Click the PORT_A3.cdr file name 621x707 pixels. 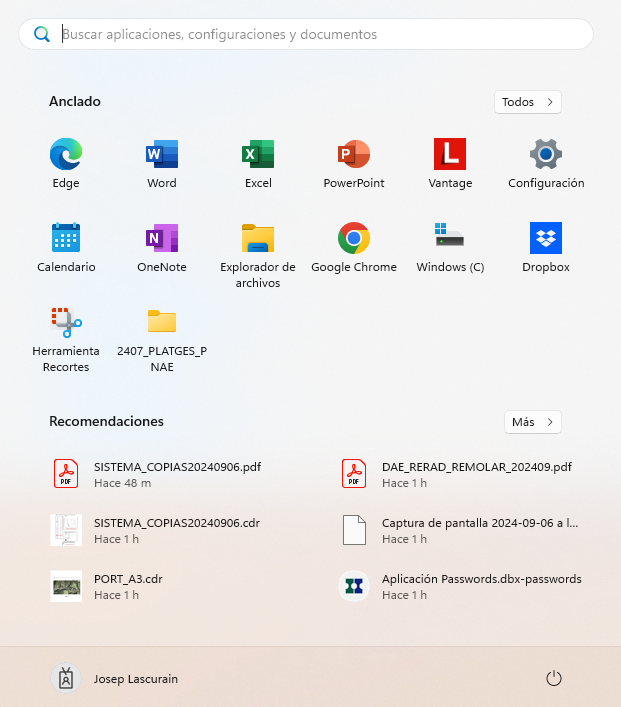point(128,579)
